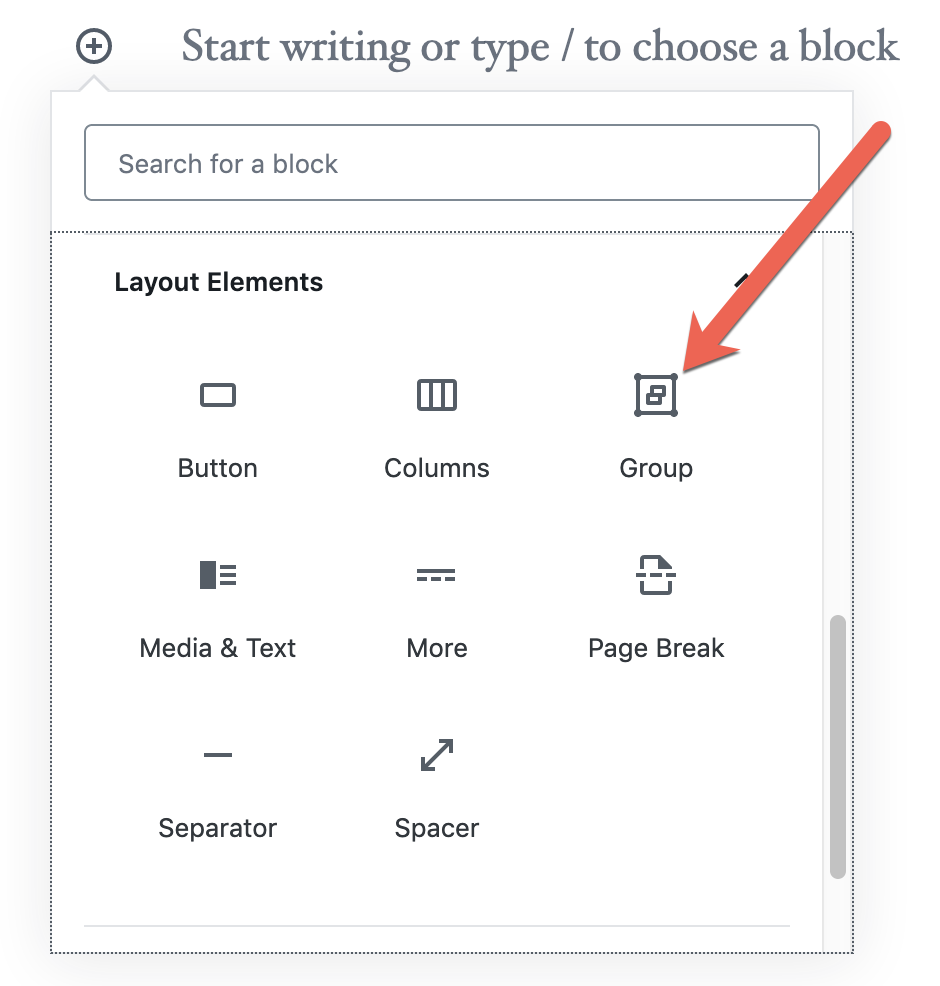This screenshot has width=940, height=986.
Task: Pick the Media & Text block icon
Action: click(x=218, y=575)
